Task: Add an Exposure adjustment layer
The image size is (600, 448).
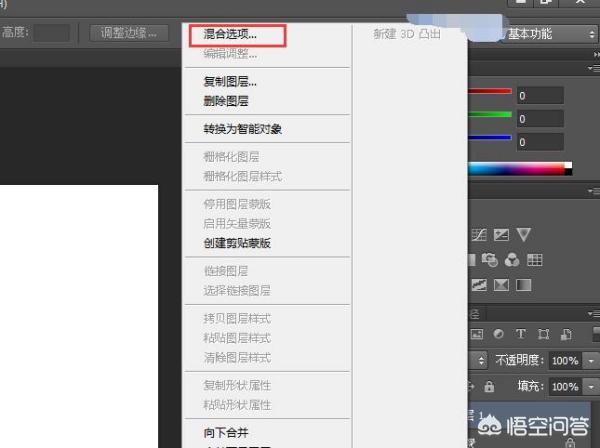Action: pos(501,235)
